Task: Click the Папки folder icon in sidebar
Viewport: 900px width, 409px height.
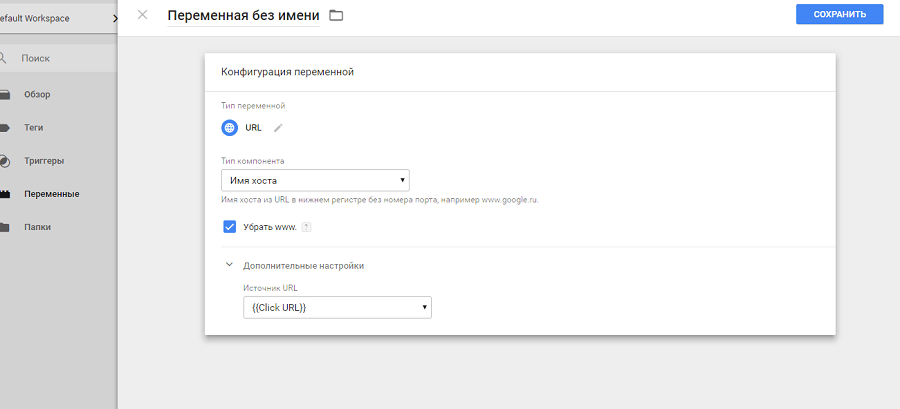Action: tap(5, 227)
